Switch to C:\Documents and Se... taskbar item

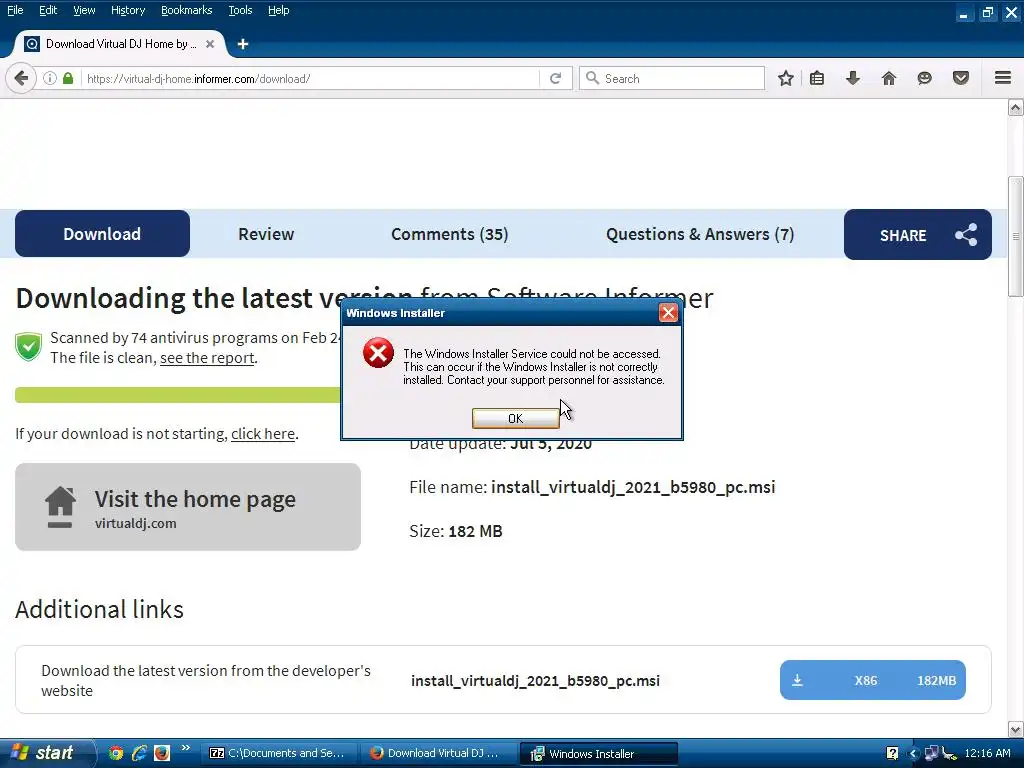tap(279, 753)
